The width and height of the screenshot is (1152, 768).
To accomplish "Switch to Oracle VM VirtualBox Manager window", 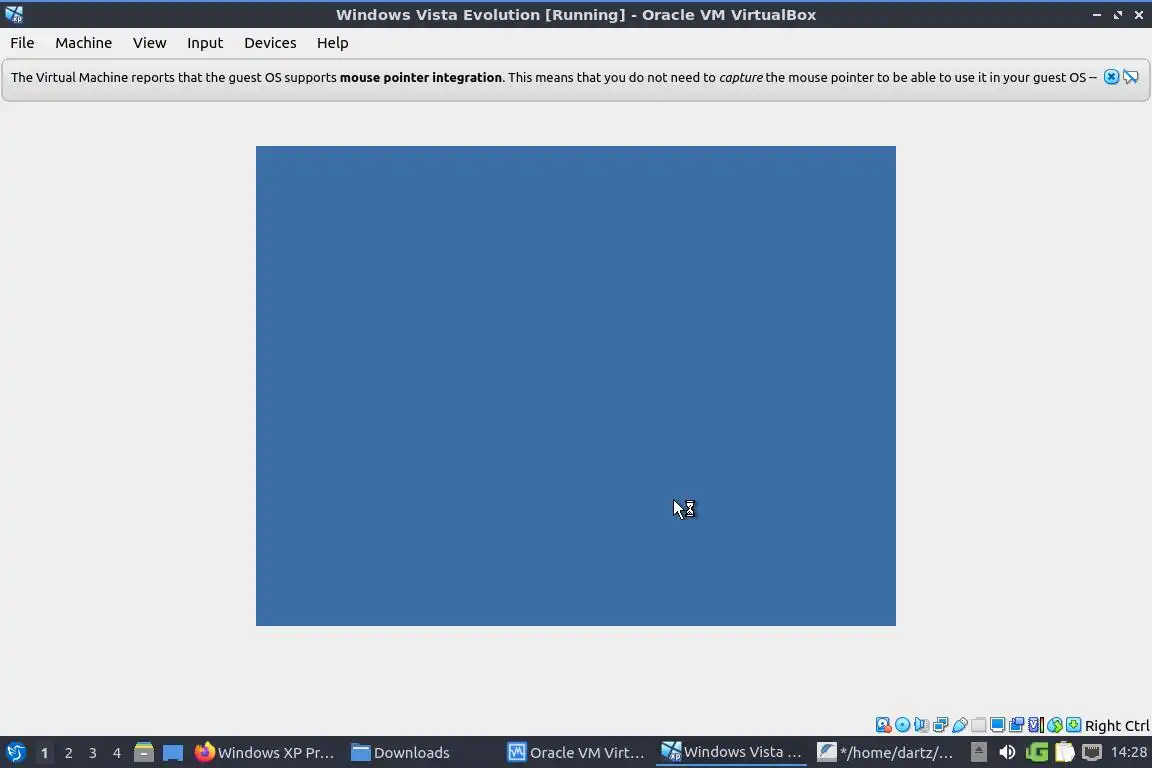I will coord(577,753).
